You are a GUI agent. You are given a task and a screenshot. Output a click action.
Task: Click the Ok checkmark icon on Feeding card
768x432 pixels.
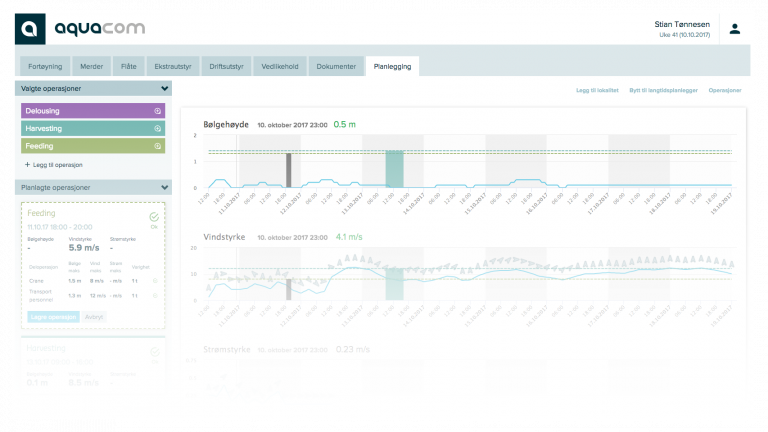coord(154,217)
